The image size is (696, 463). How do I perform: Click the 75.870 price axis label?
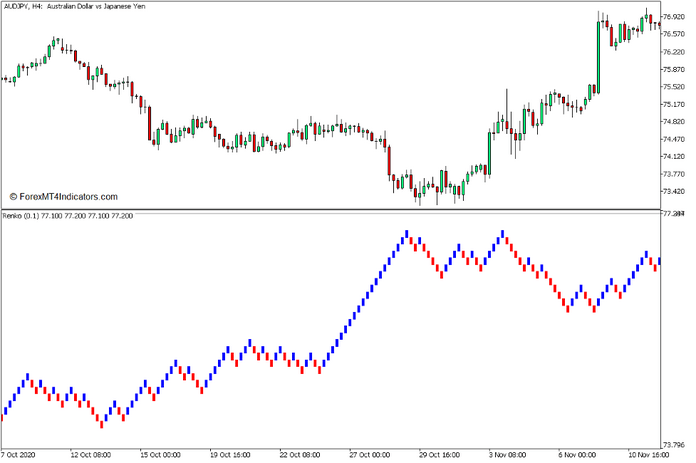tap(674, 69)
